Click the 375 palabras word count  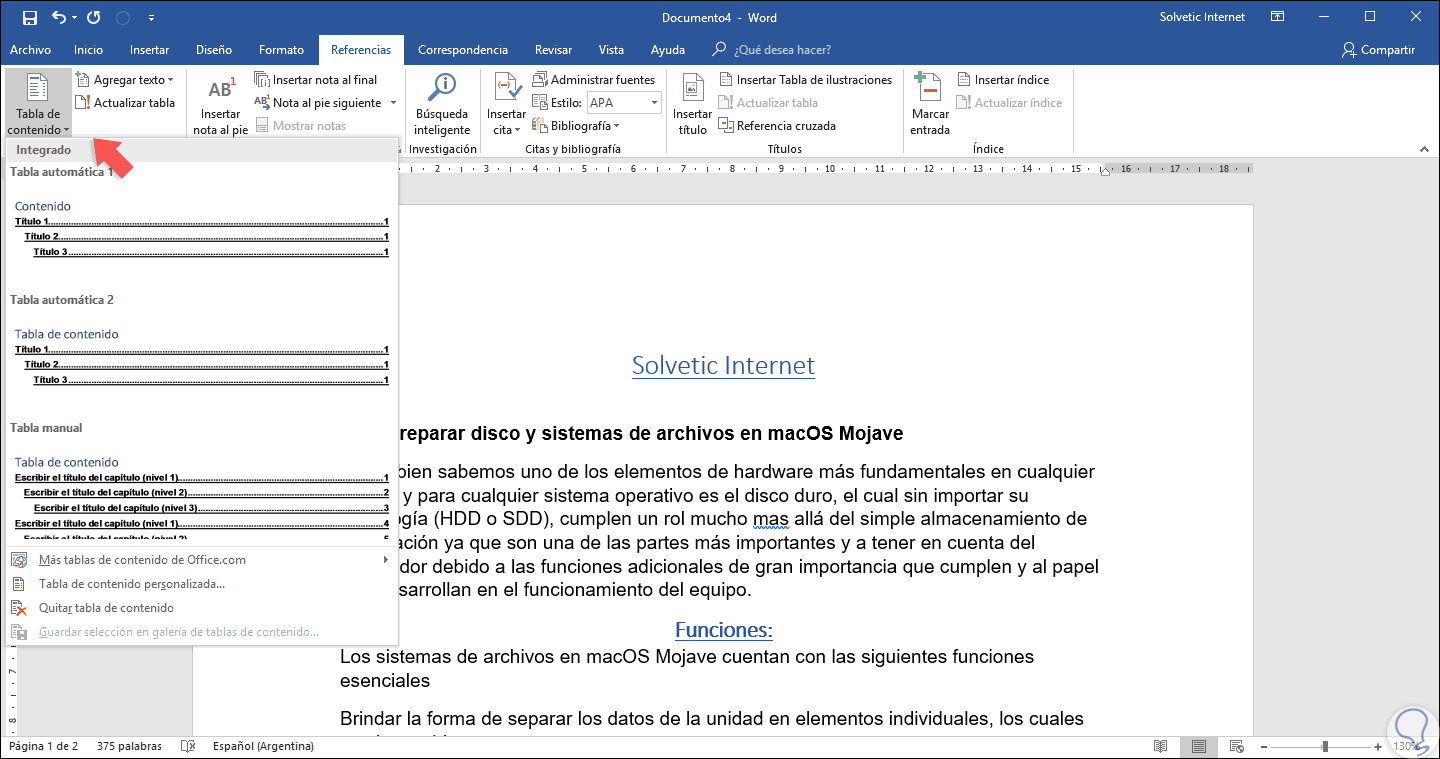coord(130,746)
